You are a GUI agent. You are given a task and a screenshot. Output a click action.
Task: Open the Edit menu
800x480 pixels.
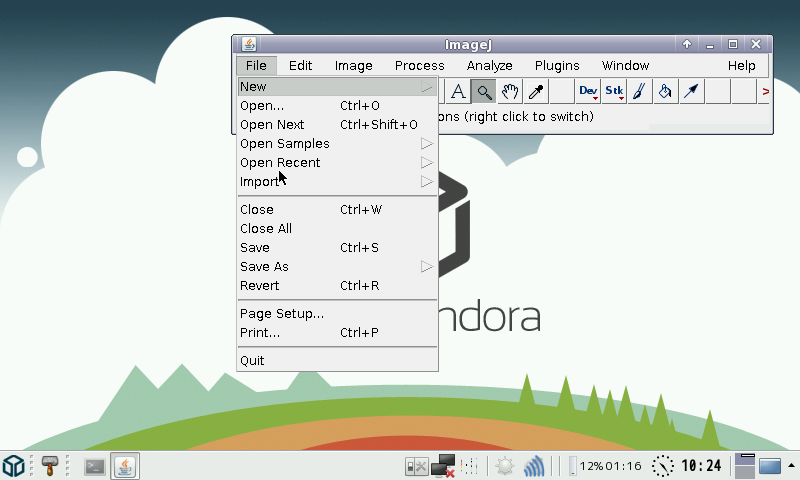(301, 66)
